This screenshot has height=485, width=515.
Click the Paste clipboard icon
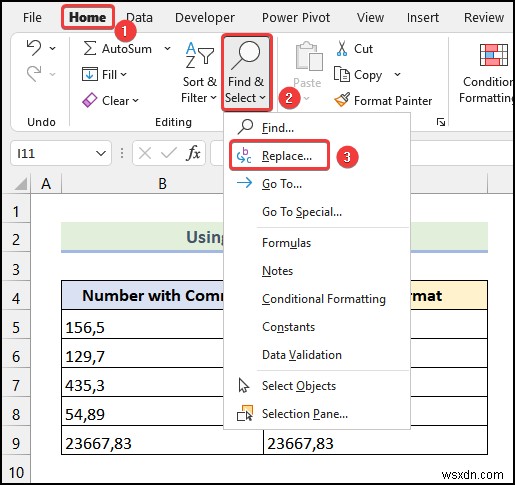tap(309, 56)
